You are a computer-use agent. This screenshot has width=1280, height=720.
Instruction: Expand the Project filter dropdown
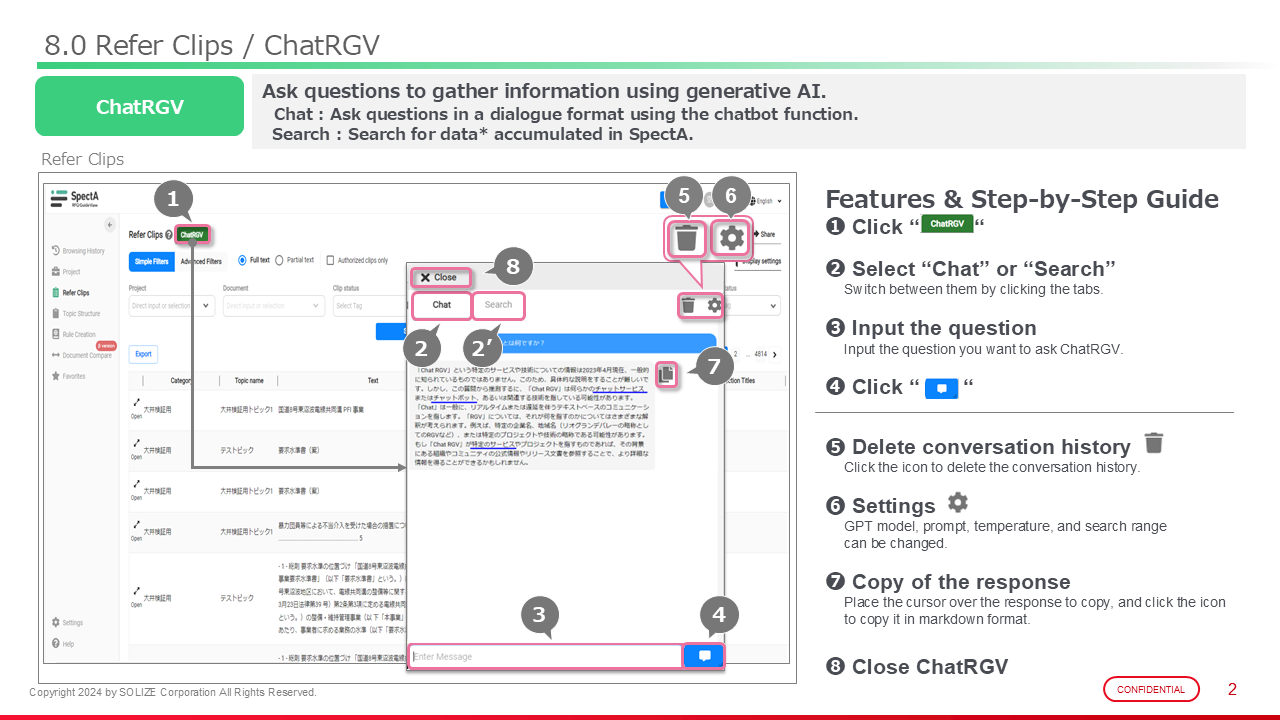coord(206,306)
